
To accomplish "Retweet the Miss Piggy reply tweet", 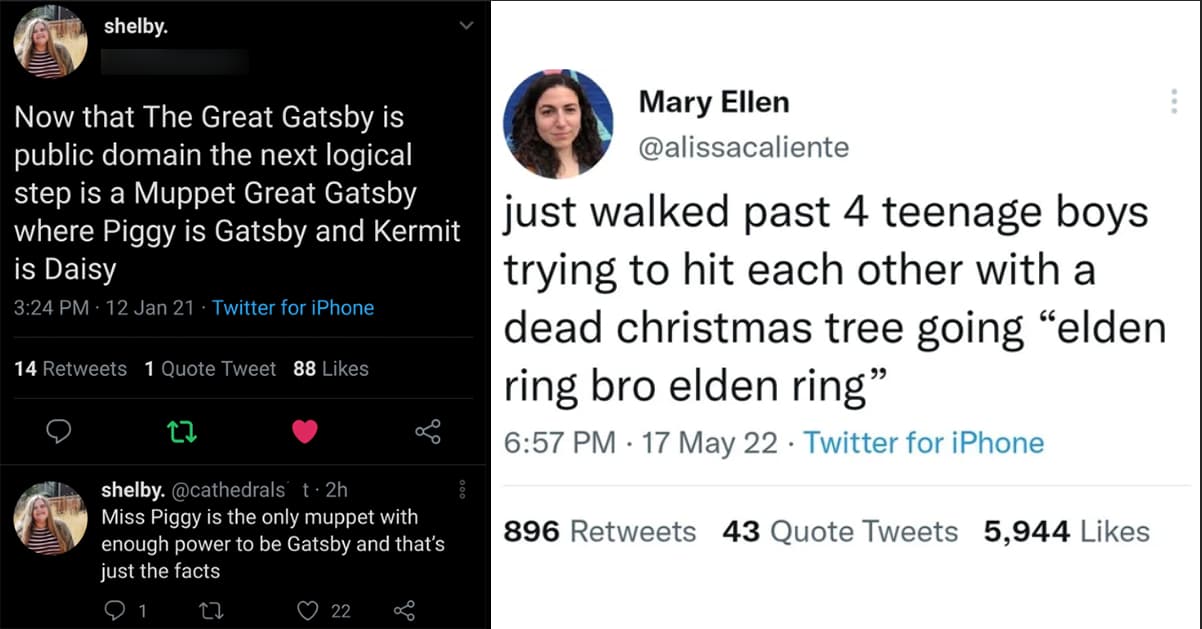I will pyautogui.click(x=210, y=610).
